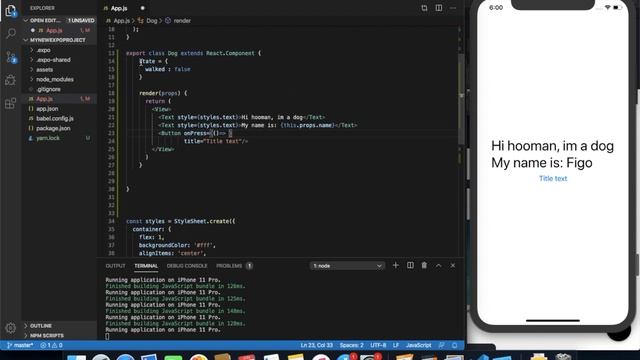Maximize terminal panel with chevron up
This screenshot has height=360, width=640.
438,265
